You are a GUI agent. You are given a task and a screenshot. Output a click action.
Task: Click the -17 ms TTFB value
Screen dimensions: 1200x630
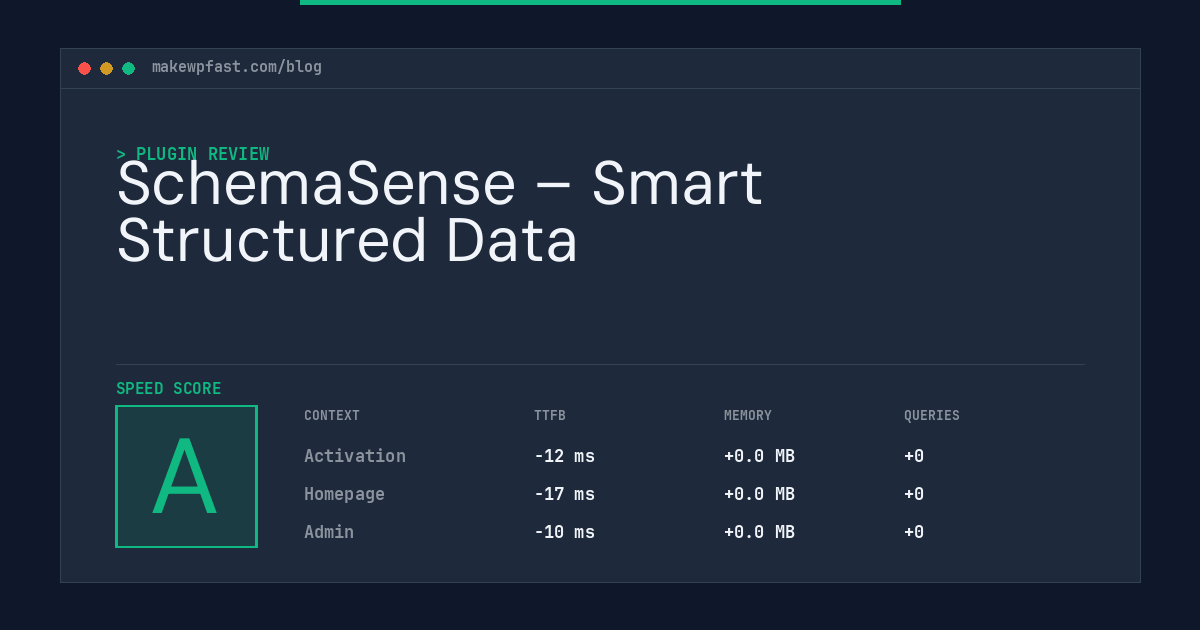pos(564,494)
